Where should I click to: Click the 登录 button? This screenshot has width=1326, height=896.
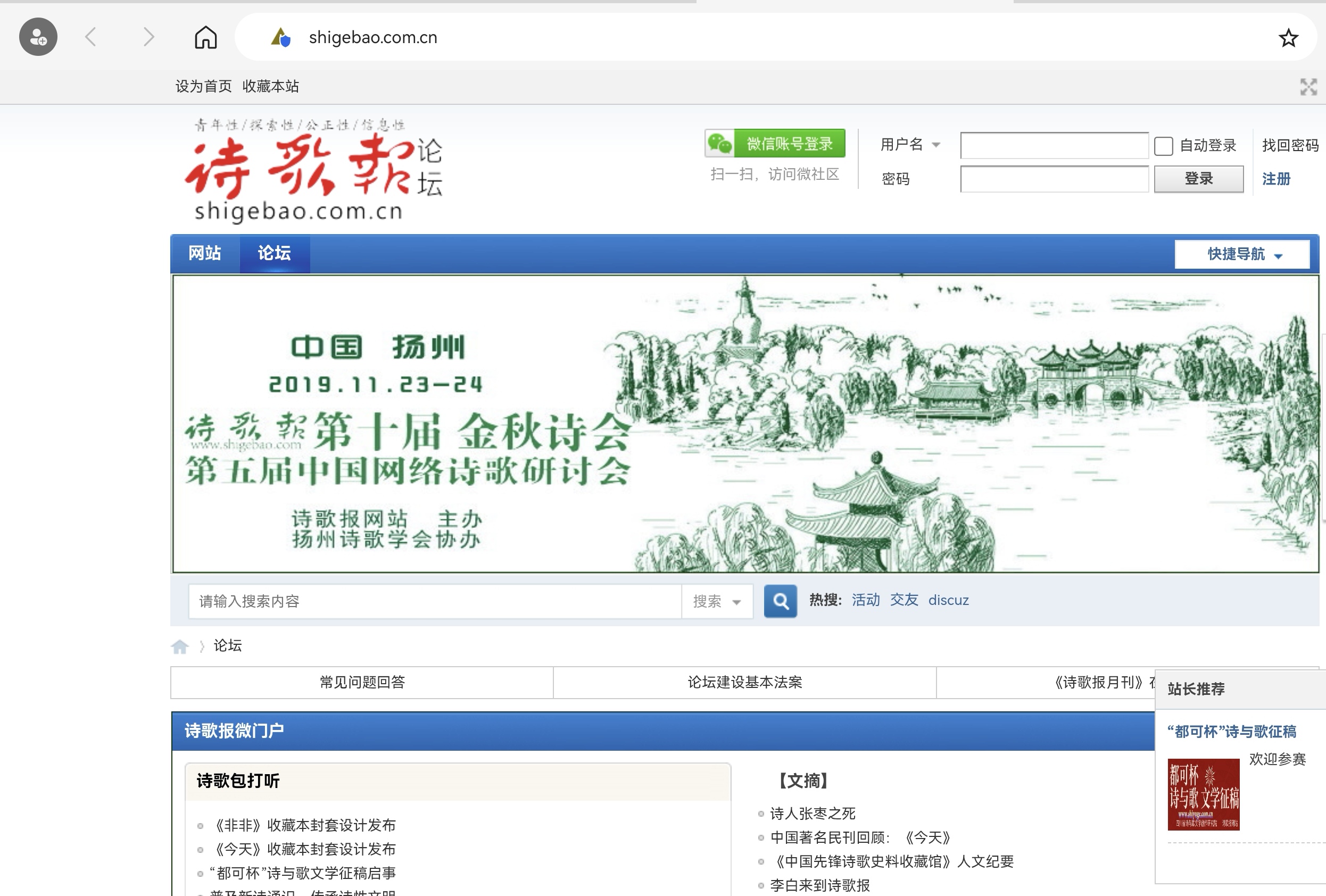(1199, 179)
